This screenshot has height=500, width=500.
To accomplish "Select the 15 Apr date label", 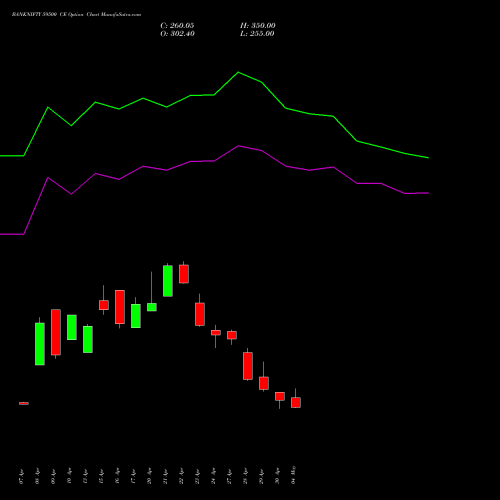I will point(102,477).
